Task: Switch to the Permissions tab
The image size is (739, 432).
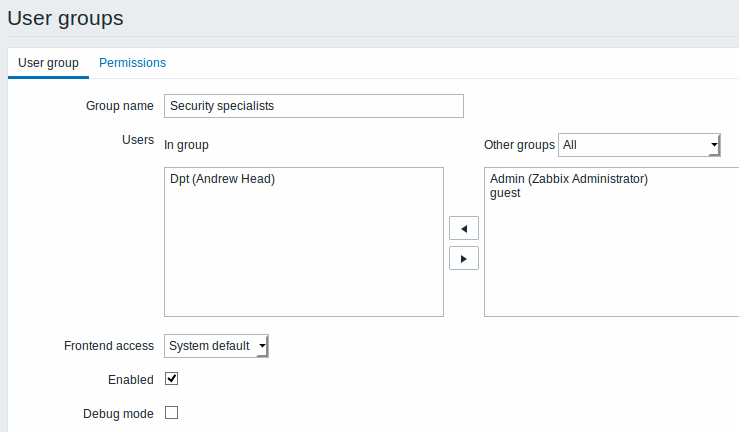Action: (x=132, y=62)
